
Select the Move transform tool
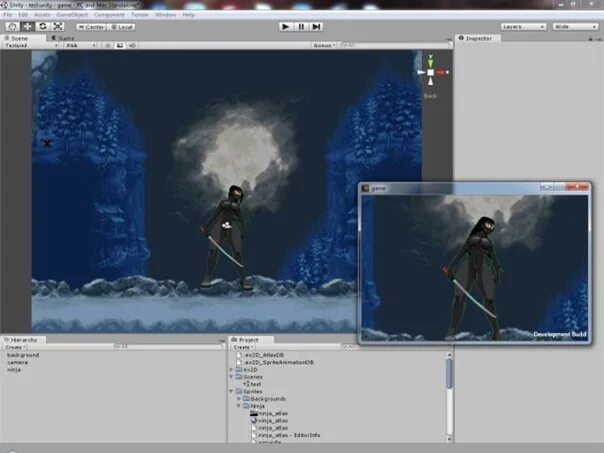coord(27,26)
